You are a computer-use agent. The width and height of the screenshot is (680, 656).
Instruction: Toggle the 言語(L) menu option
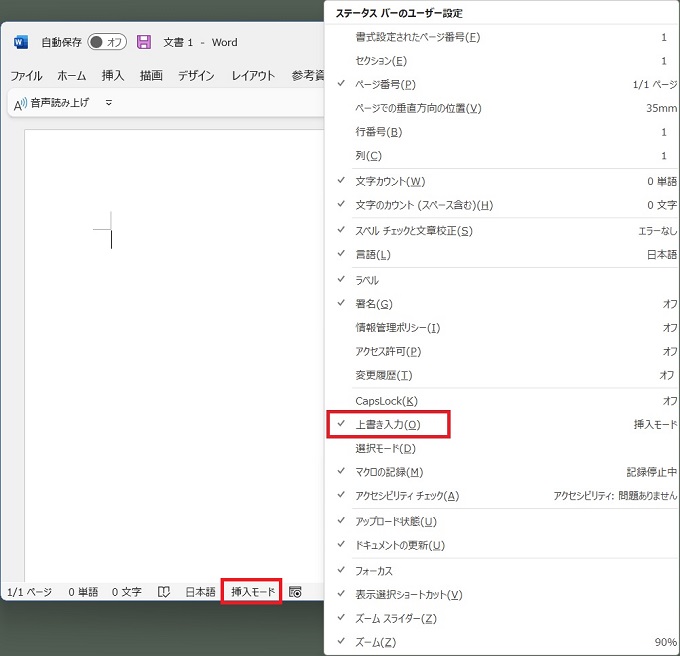[x=502, y=255]
